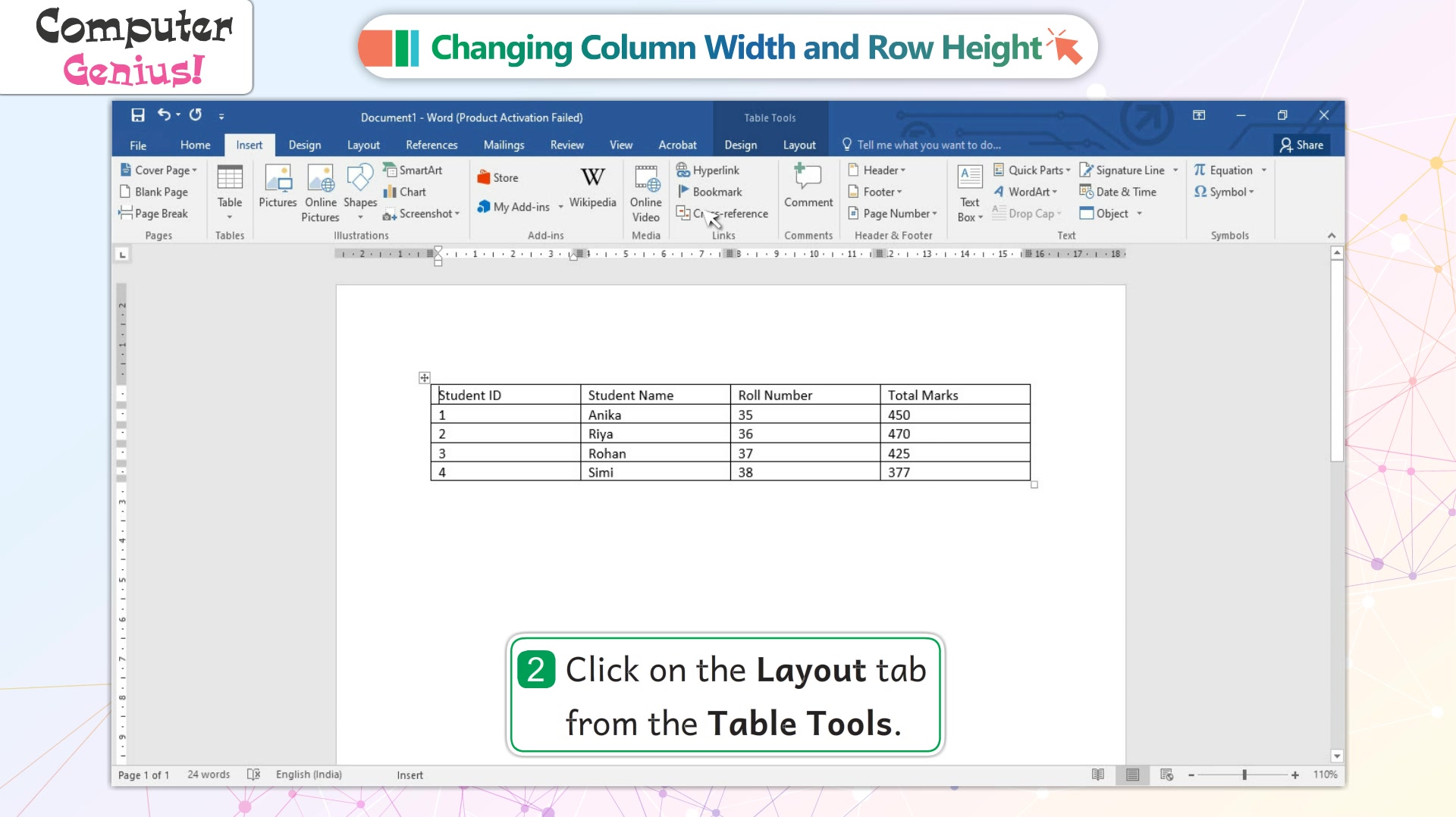
Task: Click the cell containing Rohan
Action: pos(655,453)
